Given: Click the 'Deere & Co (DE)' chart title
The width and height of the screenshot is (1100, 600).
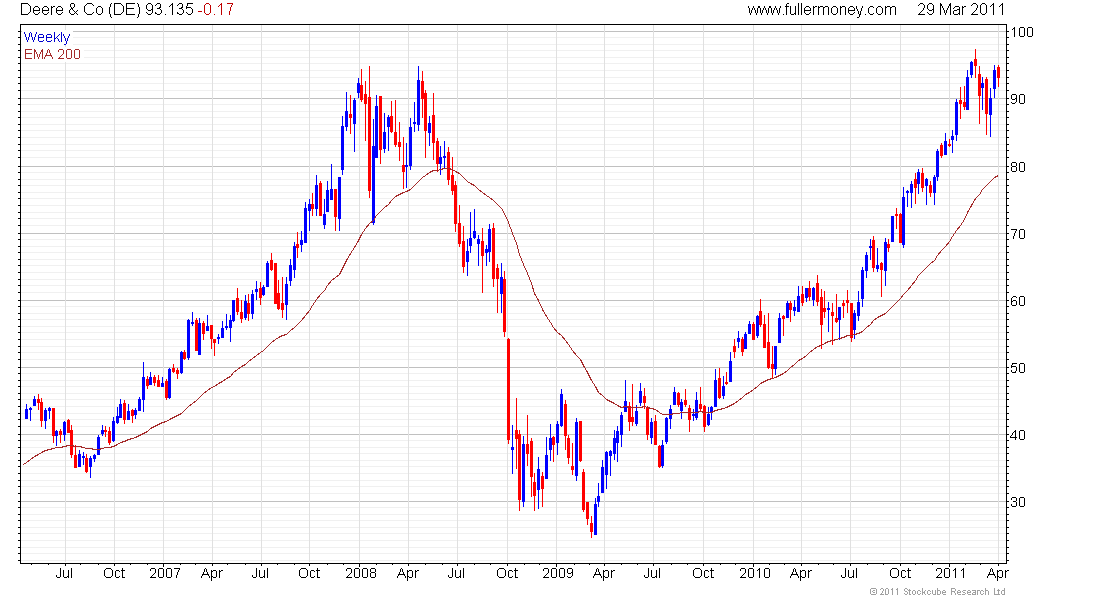Looking at the screenshot, I should [x=81, y=10].
